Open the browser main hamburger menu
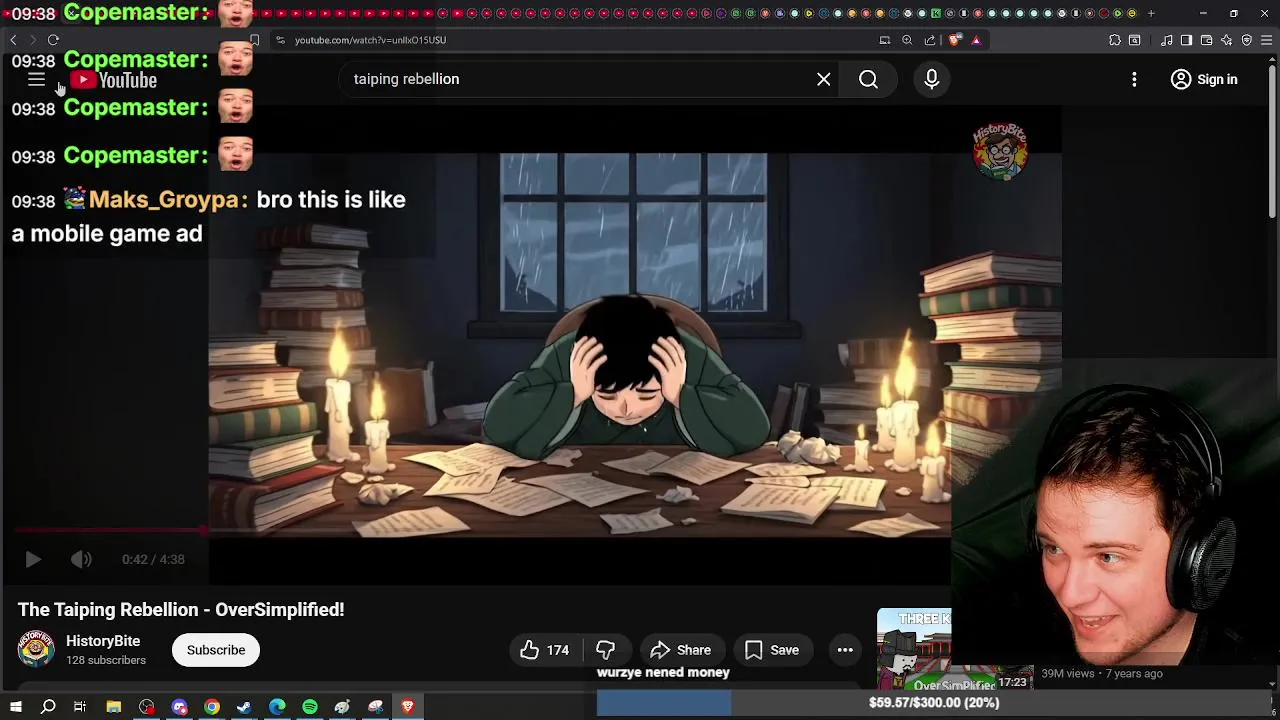Viewport: 1280px width, 720px height. pyautogui.click(x=1267, y=40)
